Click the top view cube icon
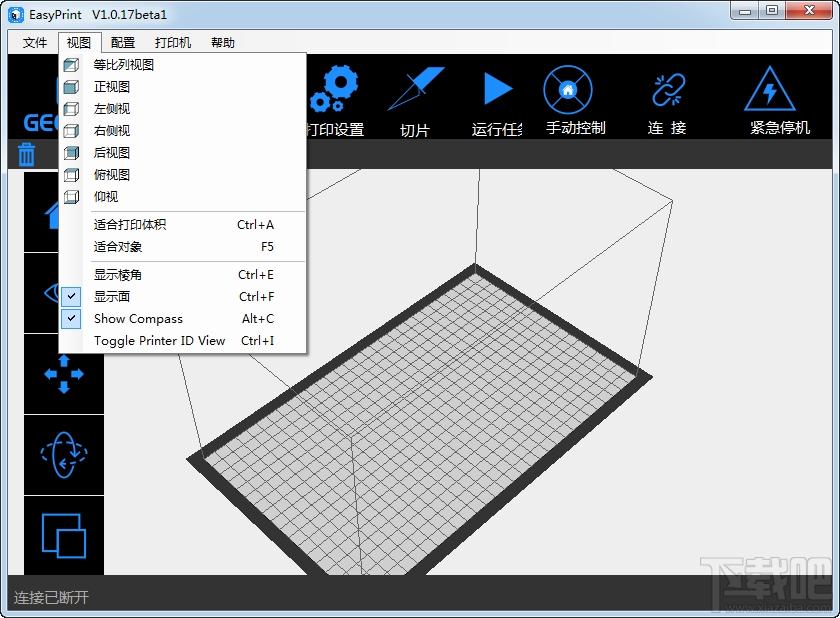Image resolution: width=840 pixels, height=618 pixels. (x=71, y=175)
